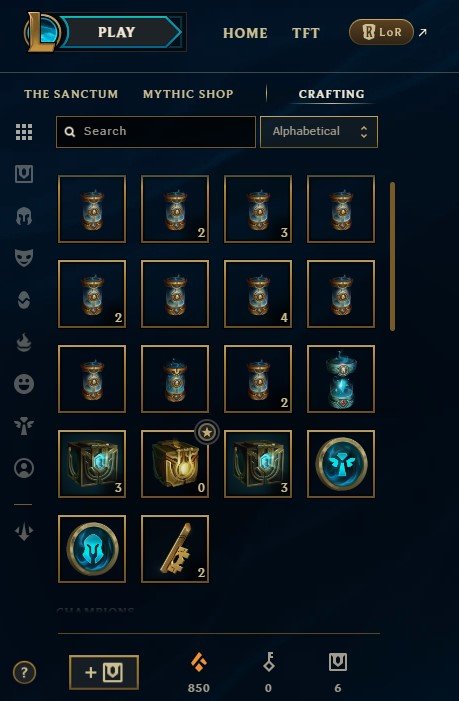The width and height of the screenshot is (459, 701).
Task: Select the golden key item with 2
Action: [x=175, y=549]
